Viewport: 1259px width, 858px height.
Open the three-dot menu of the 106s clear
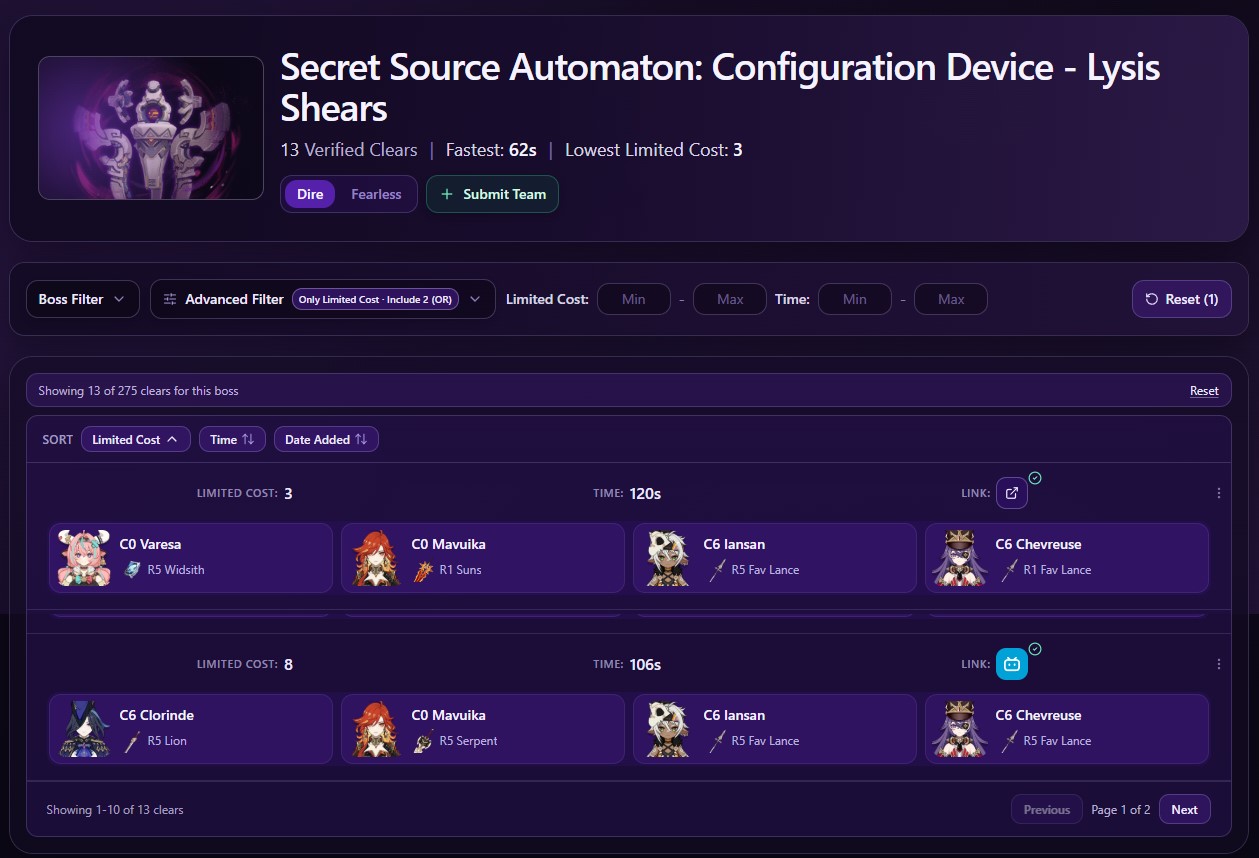point(1218,664)
